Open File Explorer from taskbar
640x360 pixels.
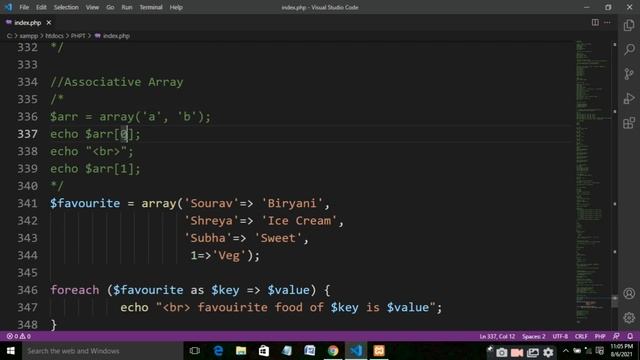pyautogui.click(x=241, y=351)
